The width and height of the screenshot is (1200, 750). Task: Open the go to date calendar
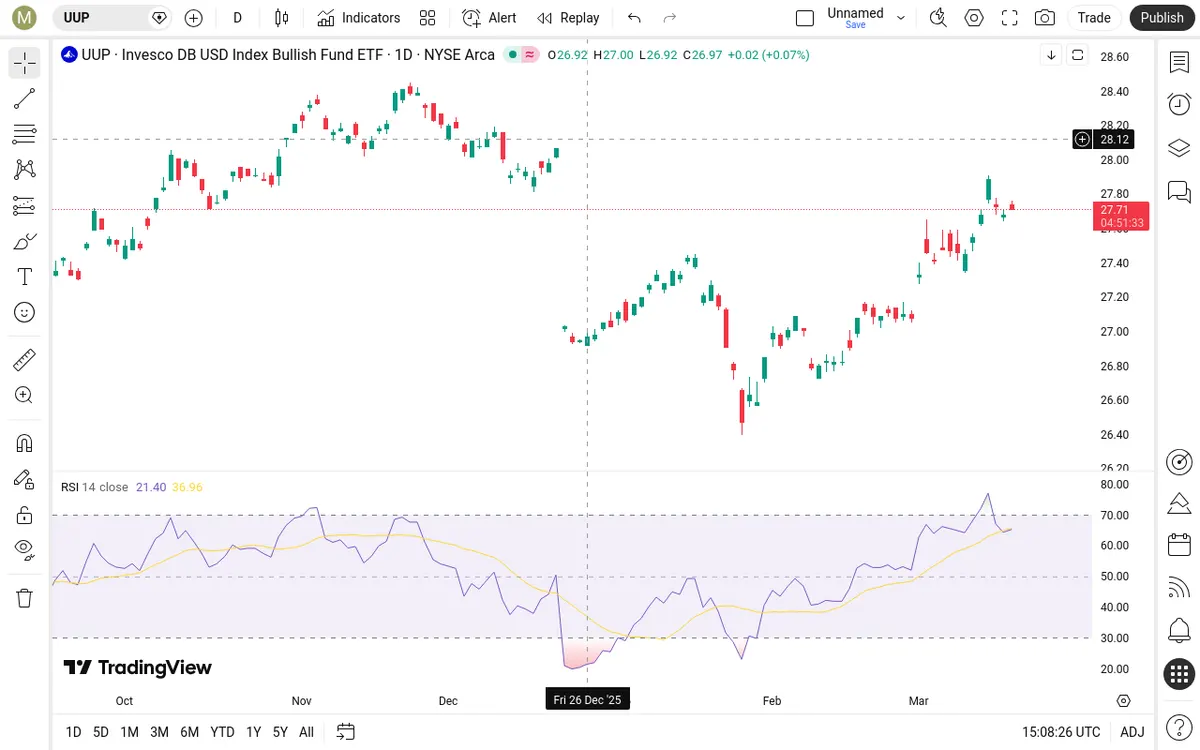[x=346, y=732]
